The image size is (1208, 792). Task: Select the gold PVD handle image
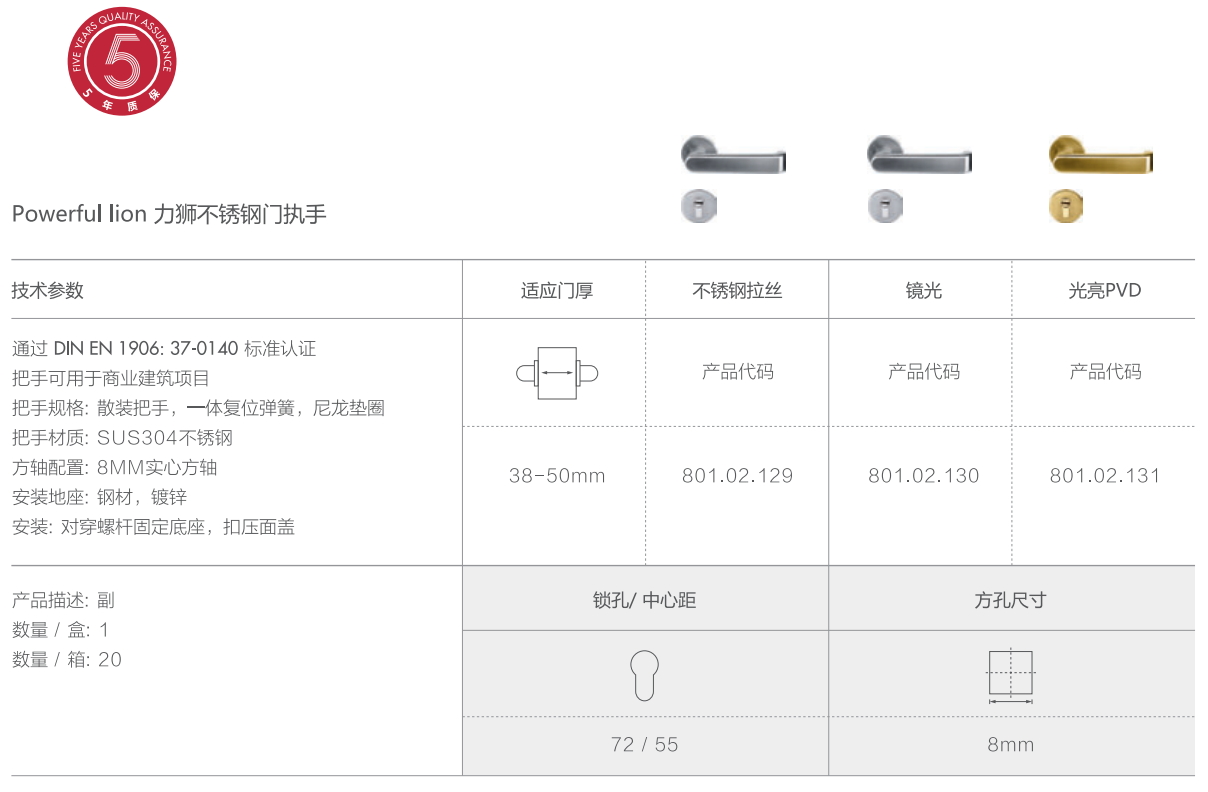[1100, 155]
